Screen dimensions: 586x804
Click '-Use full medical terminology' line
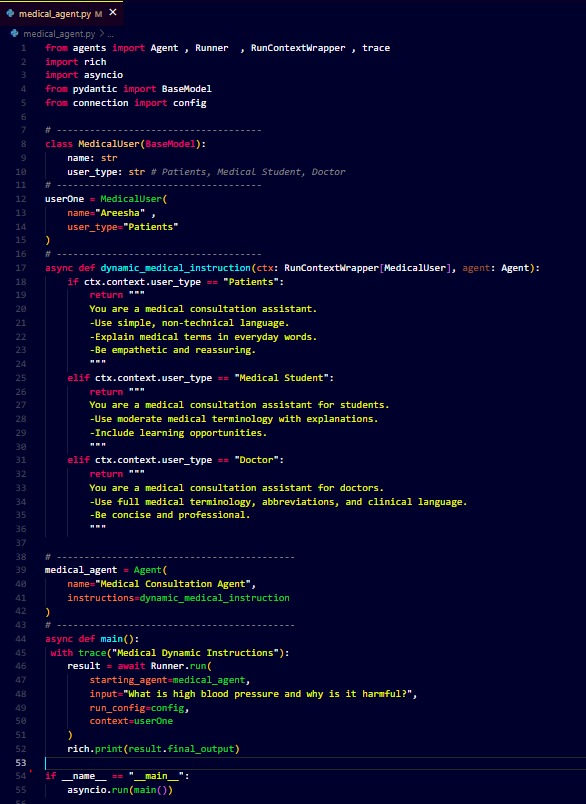pyautogui.click(x=278, y=501)
